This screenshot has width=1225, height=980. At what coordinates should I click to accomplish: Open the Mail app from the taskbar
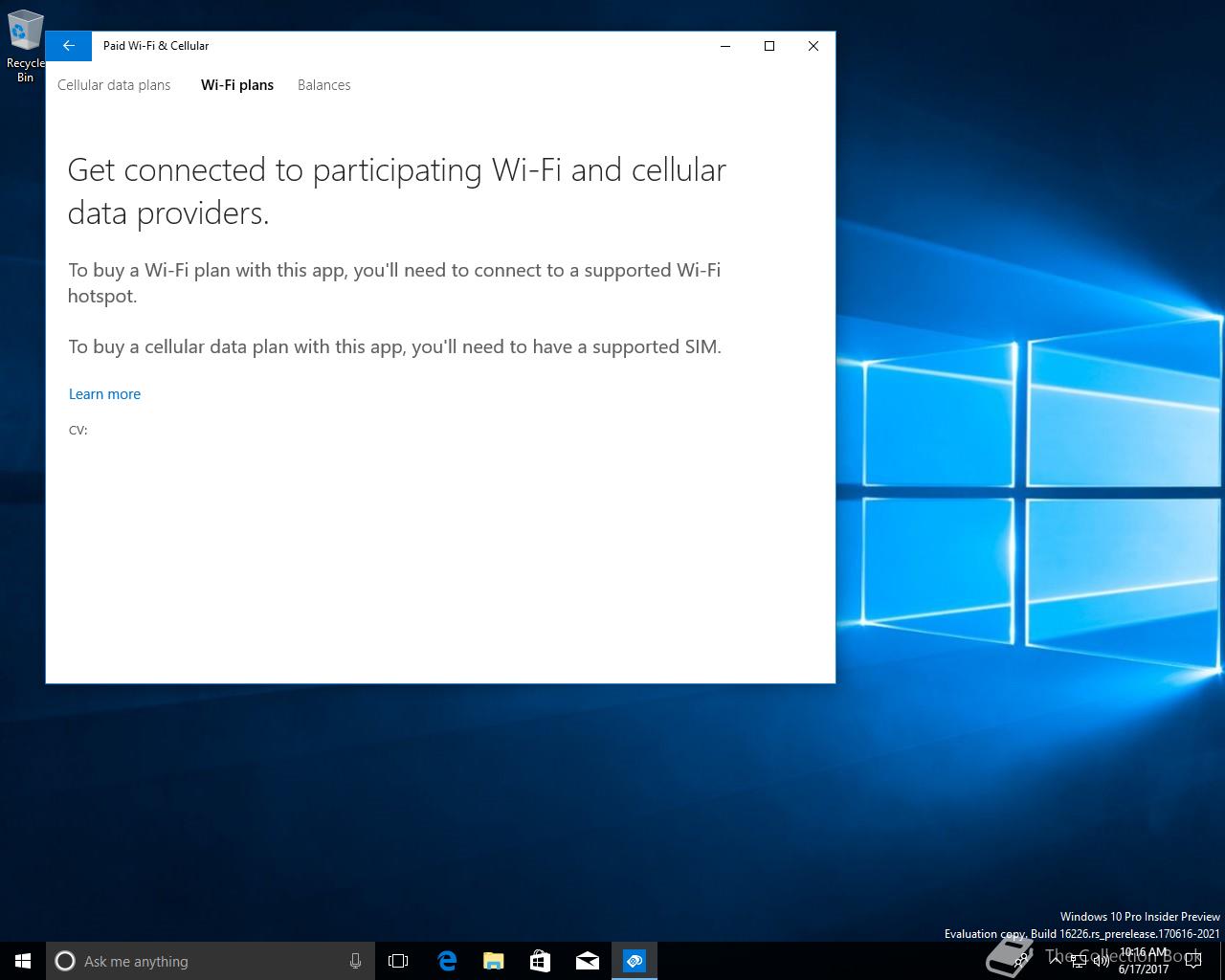click(588, 961)
